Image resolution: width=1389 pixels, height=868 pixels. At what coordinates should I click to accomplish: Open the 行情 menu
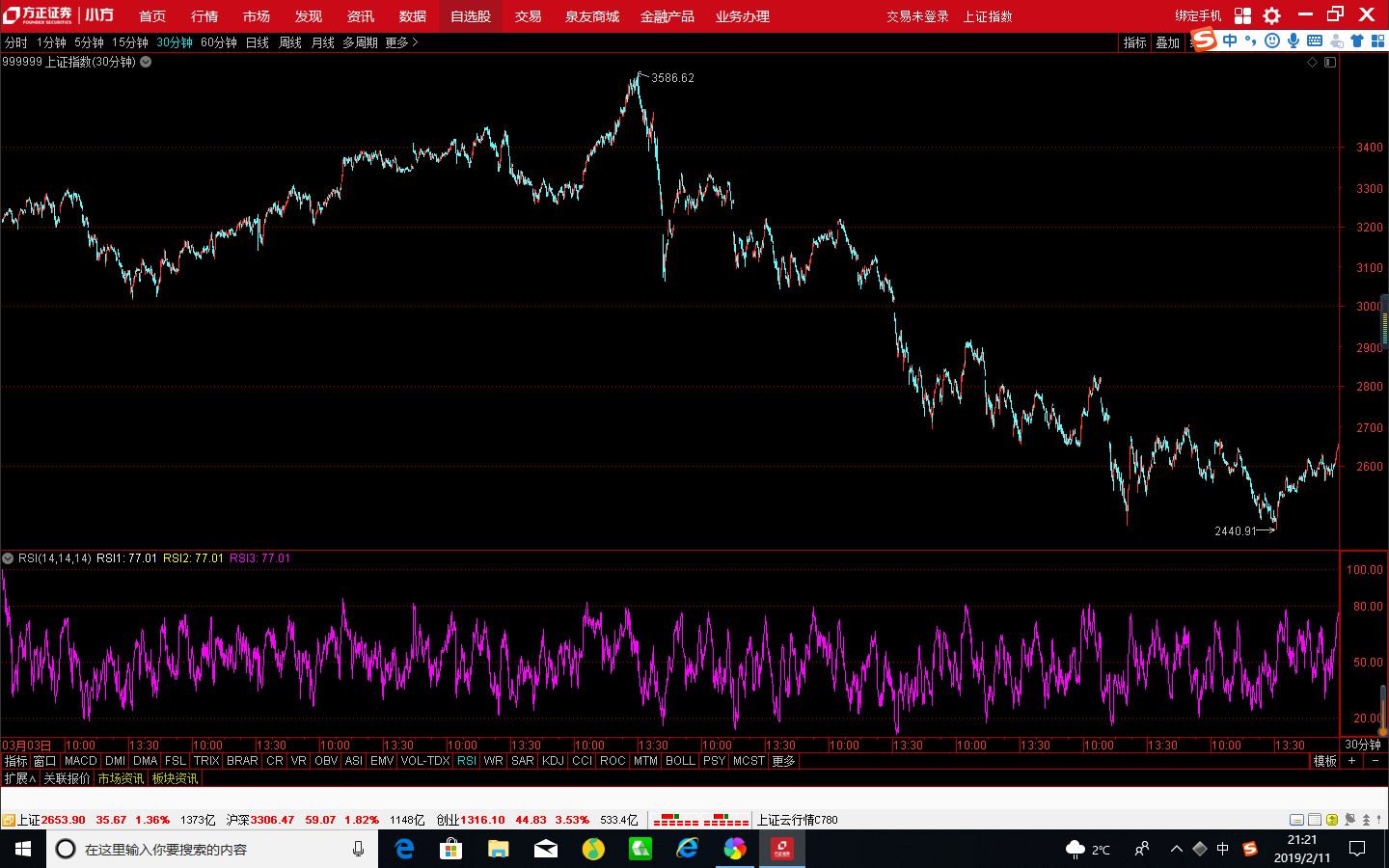click(x=204, y=16)
